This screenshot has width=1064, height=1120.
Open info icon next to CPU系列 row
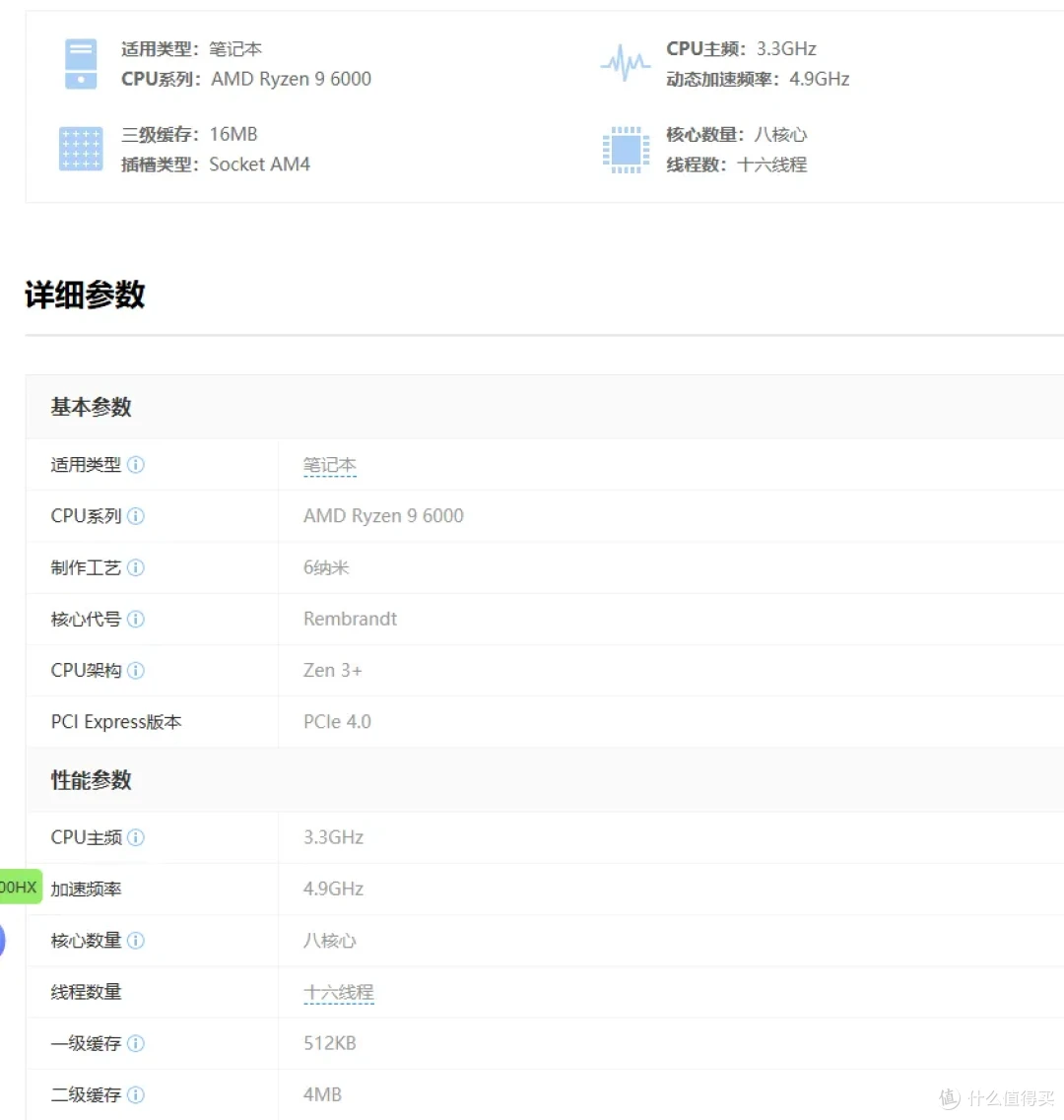pyautogui.click(x=136, y=516)
